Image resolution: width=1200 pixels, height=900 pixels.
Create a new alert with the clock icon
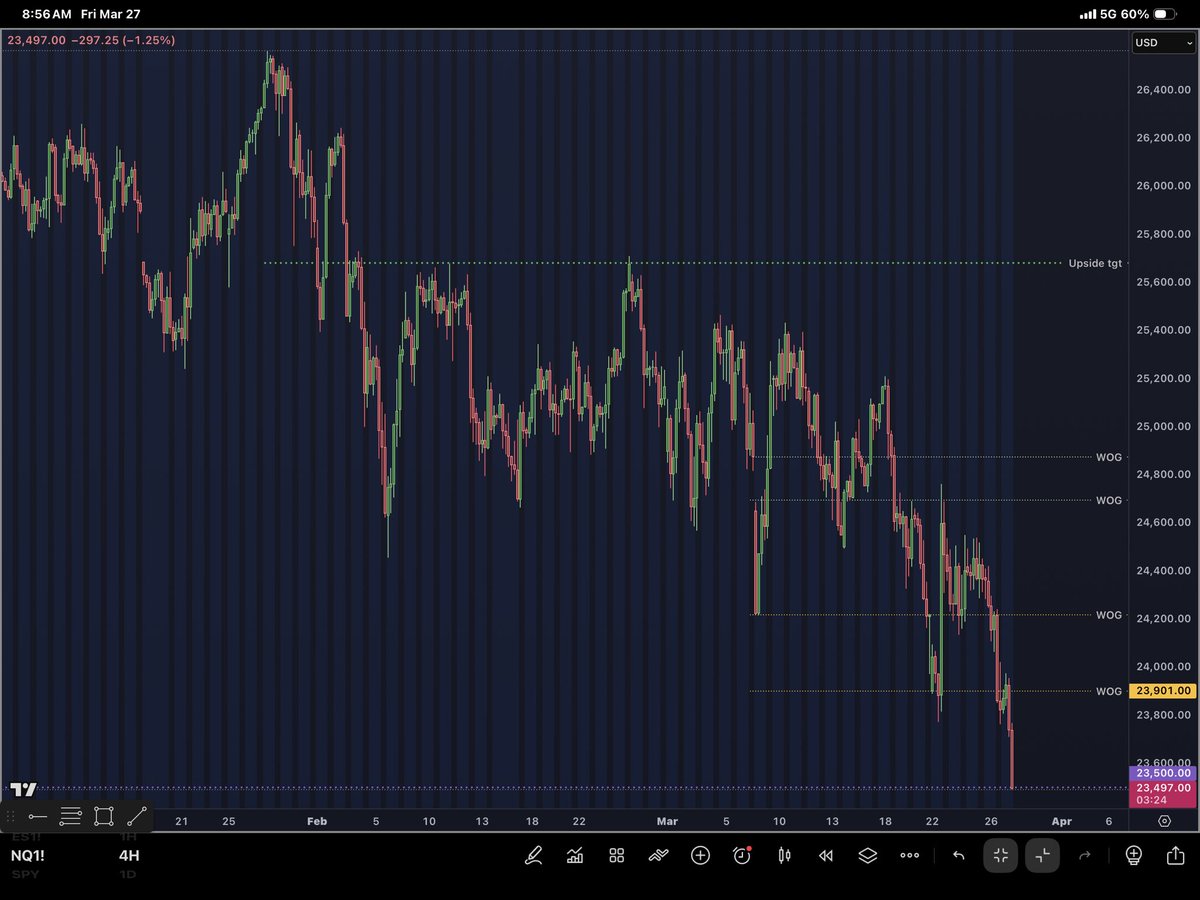(742, 856)
